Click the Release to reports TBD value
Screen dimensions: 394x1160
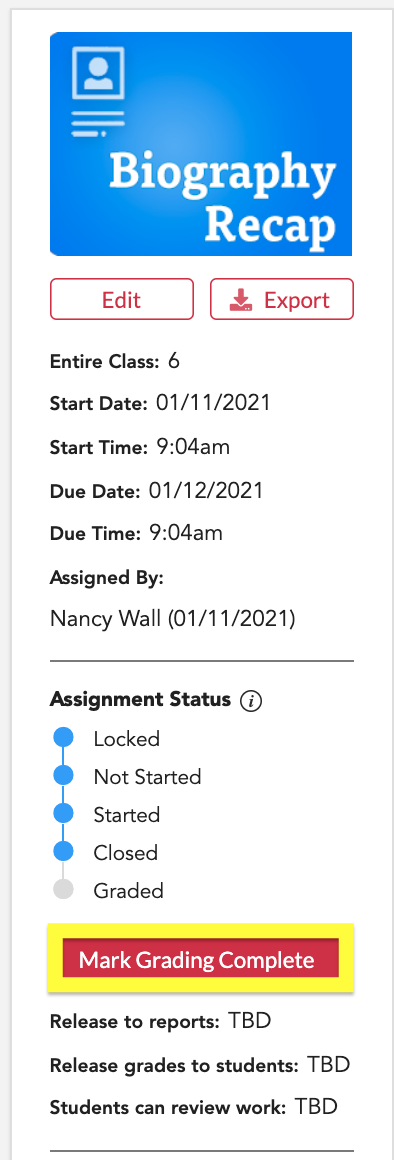pos(250,1022)
